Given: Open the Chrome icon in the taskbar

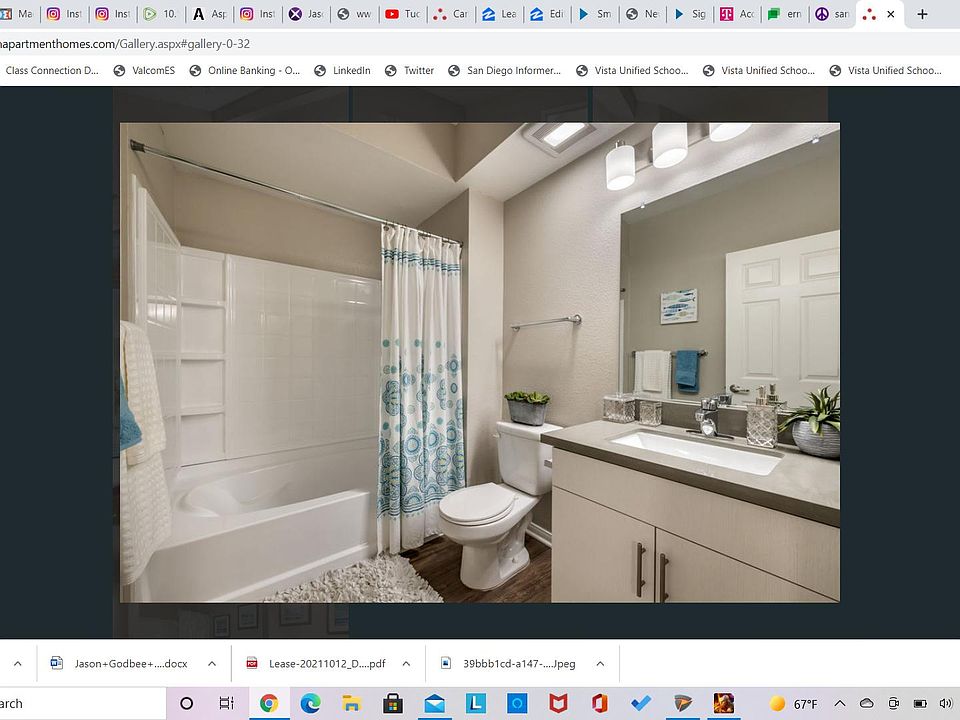Looking at the screenshot, I should 269,703.
